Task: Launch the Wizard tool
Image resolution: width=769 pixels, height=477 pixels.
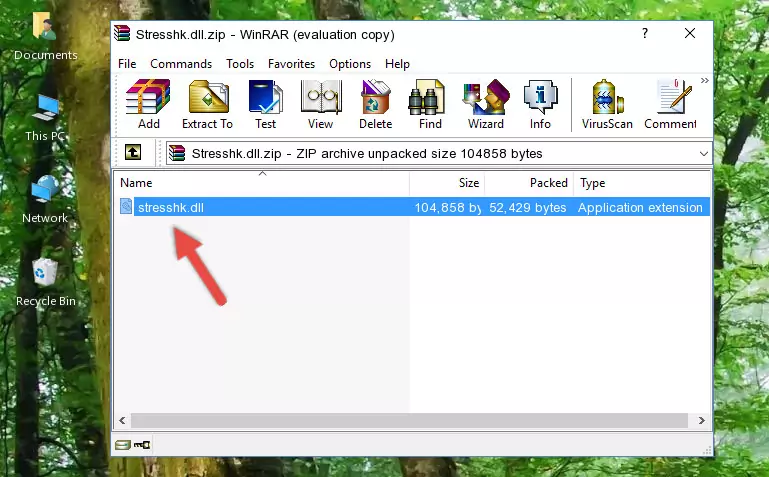Action: pyautogui.click(x=486, y=104)
